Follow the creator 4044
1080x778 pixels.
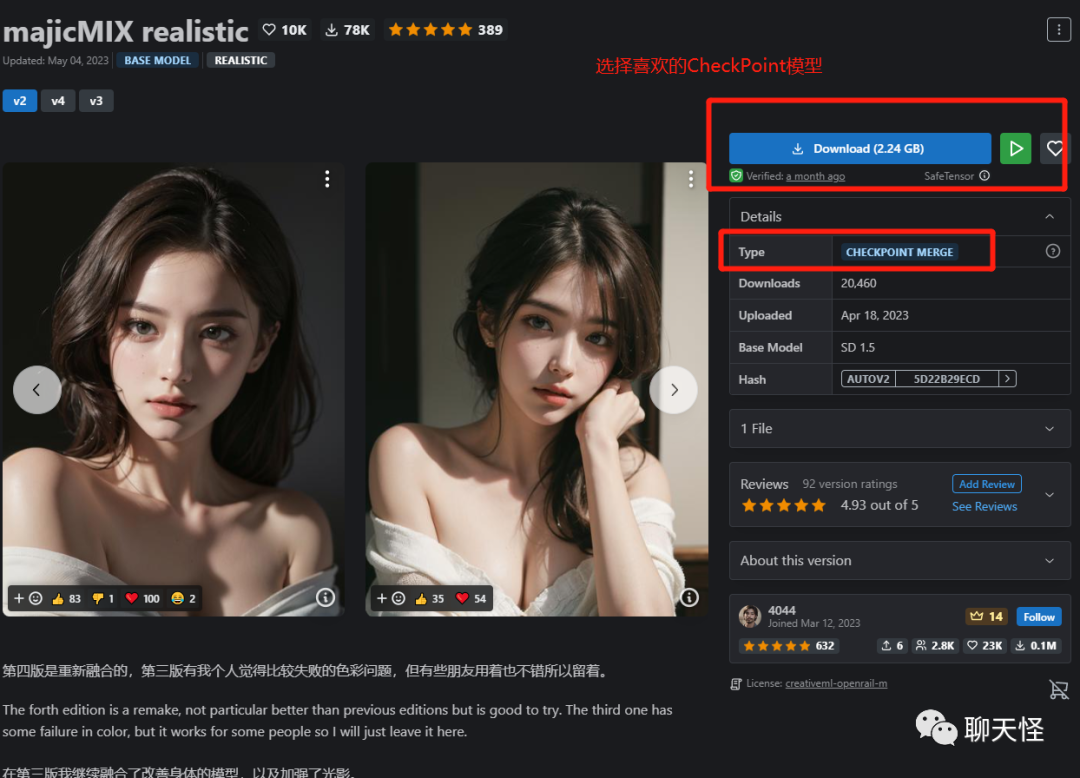[1039, 617]
